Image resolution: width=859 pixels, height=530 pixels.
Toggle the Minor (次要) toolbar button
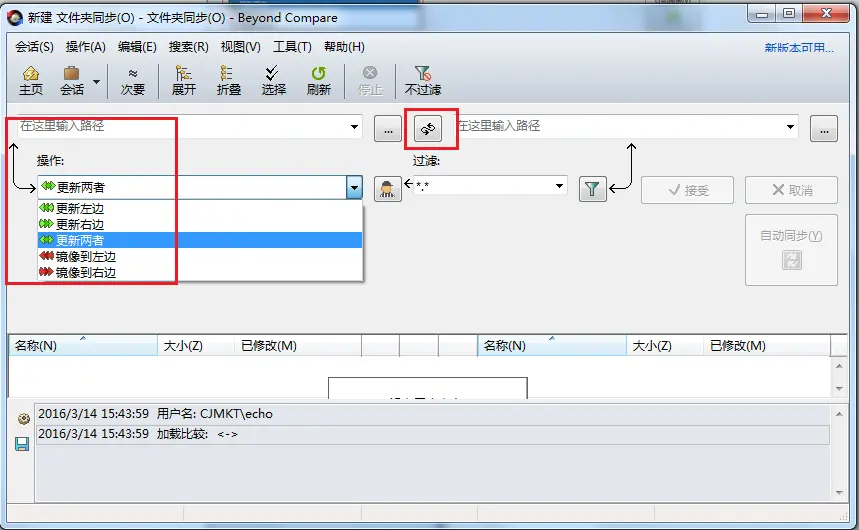(x=133, y=81)
